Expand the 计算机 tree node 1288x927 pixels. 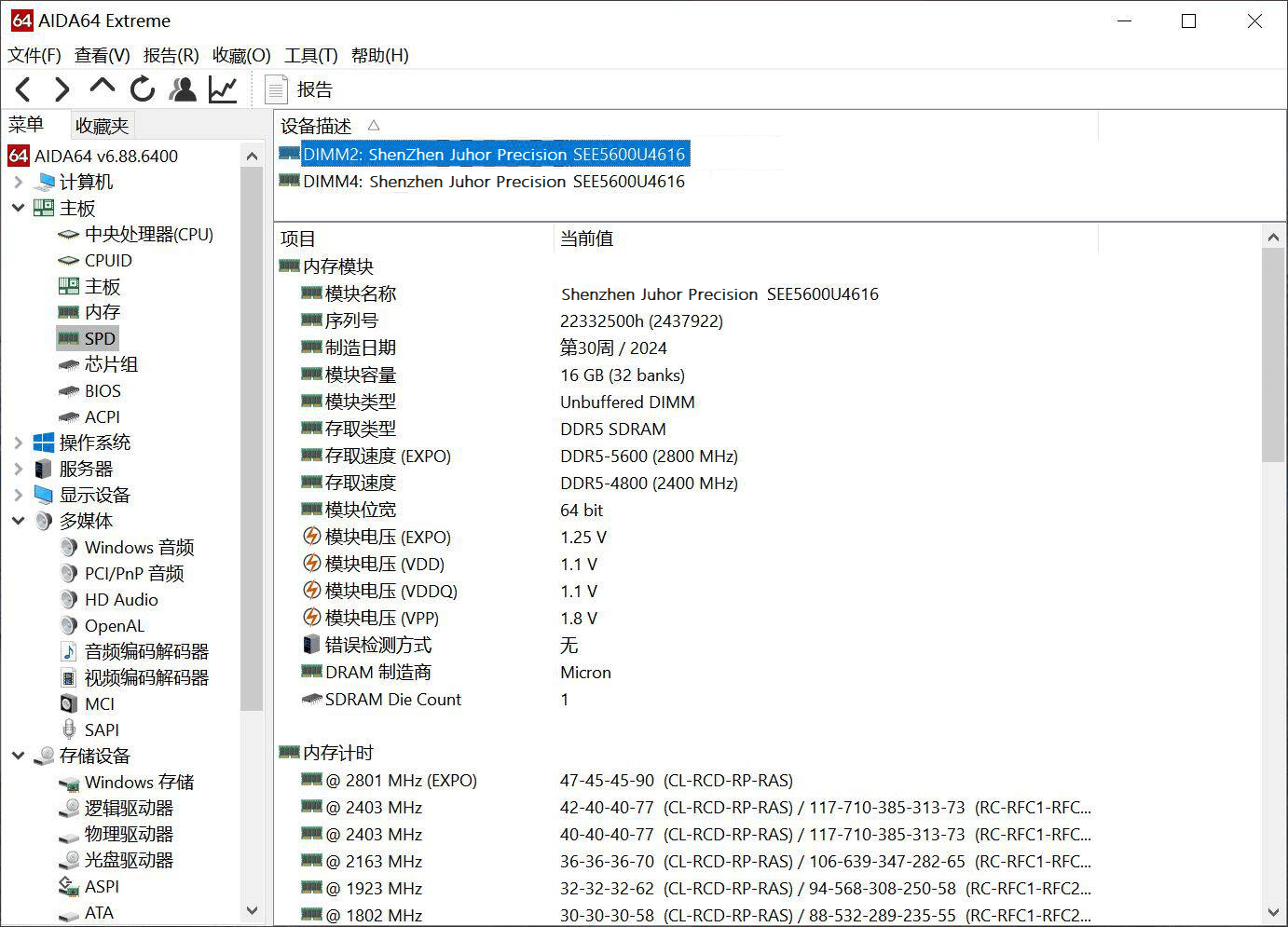tap(18, 182)
